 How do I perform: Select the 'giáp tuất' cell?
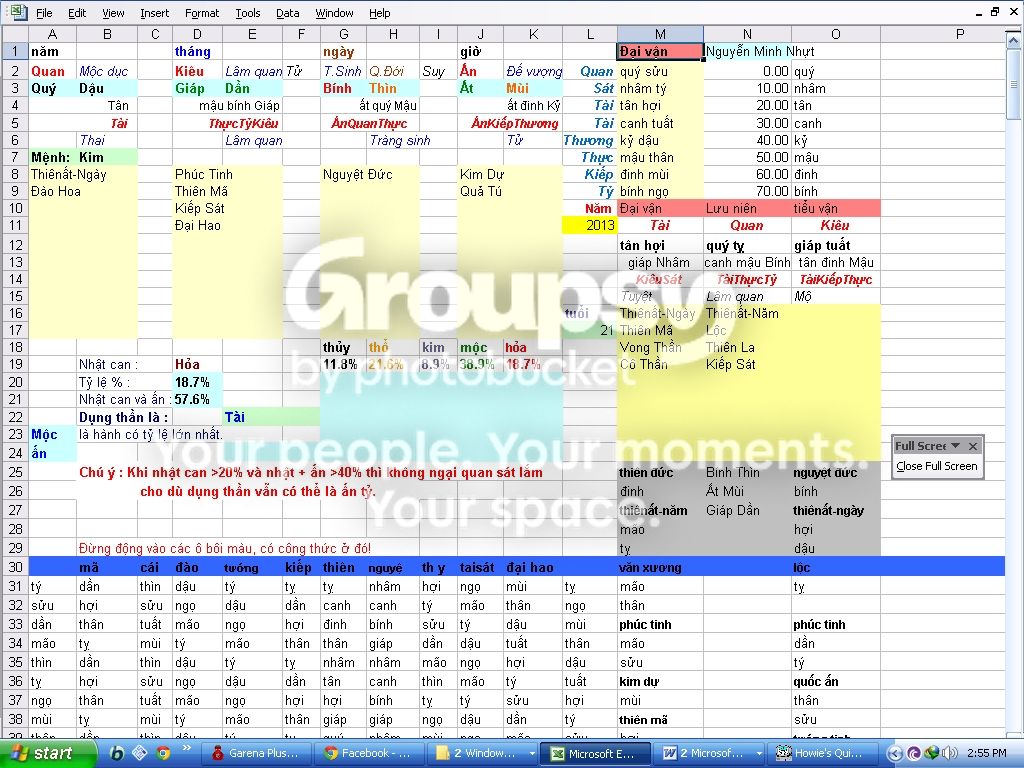tap(836, 246)
